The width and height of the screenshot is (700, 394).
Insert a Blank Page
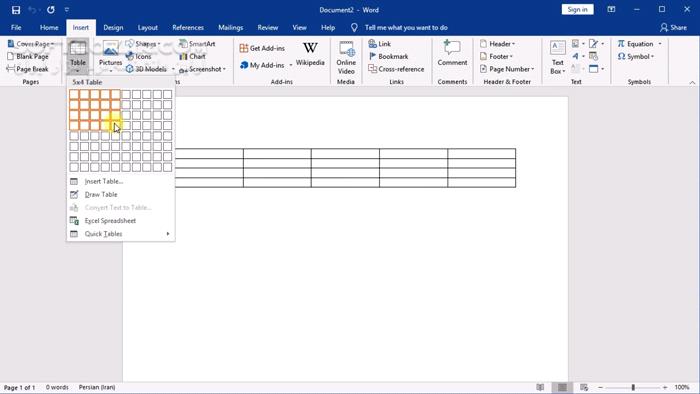28,57
